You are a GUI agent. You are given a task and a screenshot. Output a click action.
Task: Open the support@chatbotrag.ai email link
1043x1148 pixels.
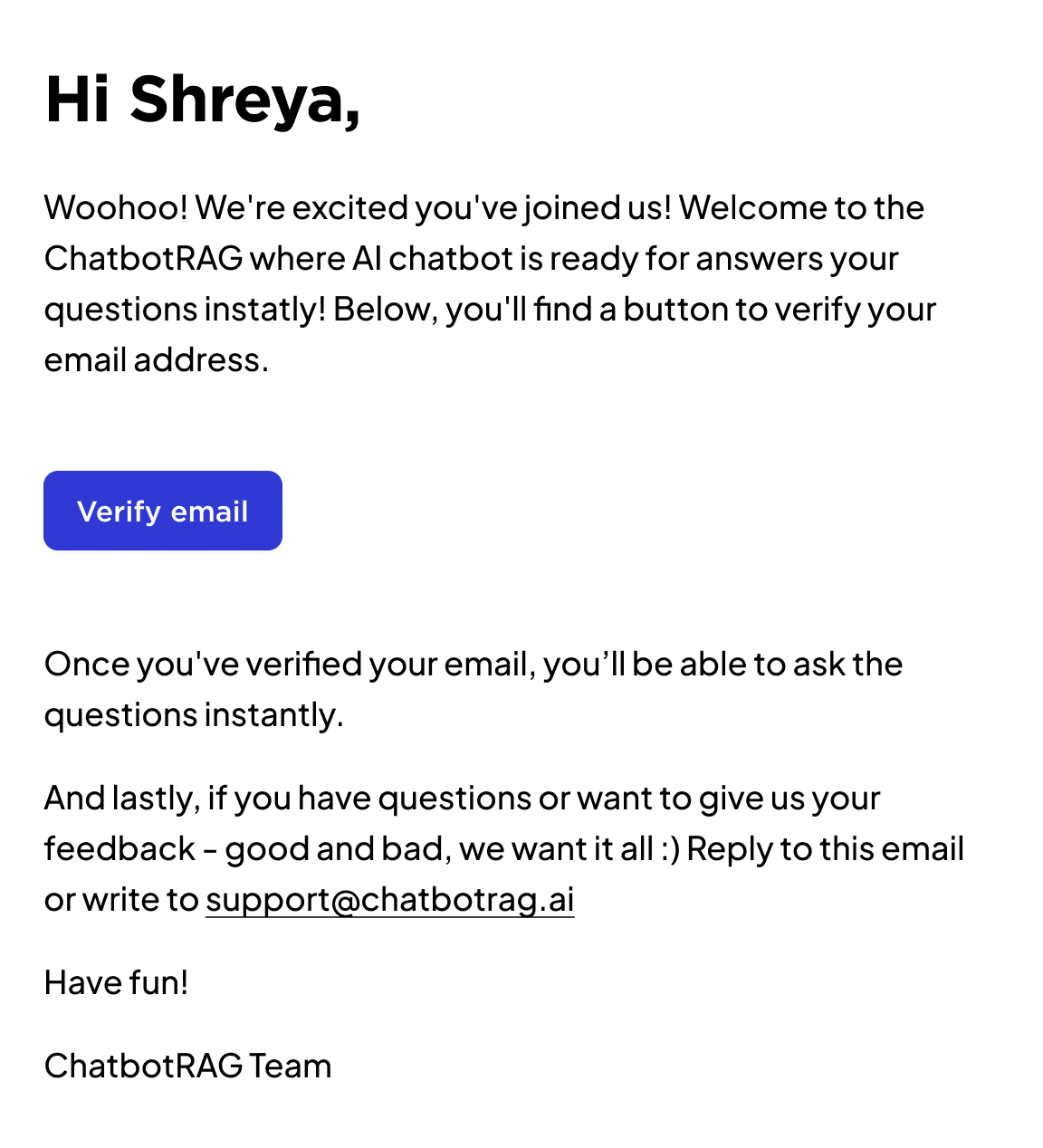[x=390, y=900]
